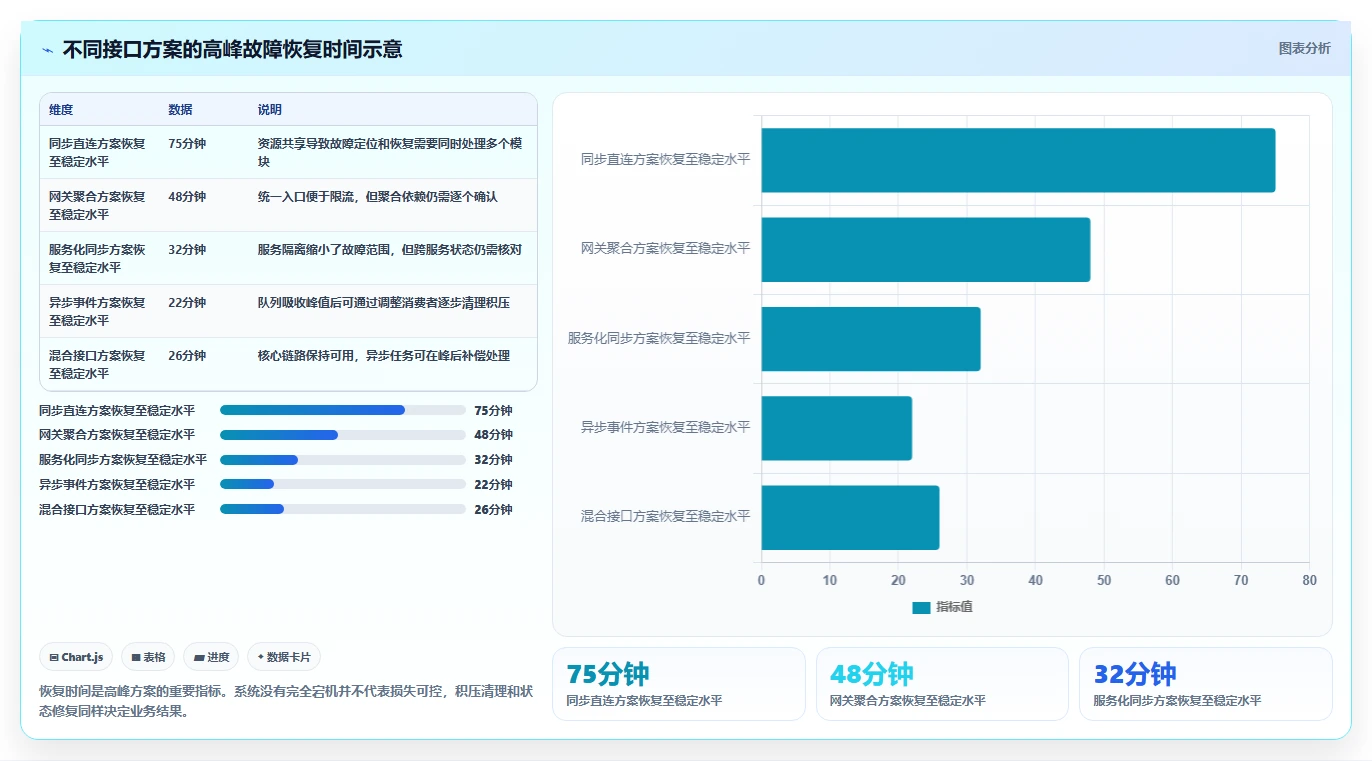1372x761 pixels.
Task: Click the lightning icon beside the title
Action: coord(48,50)
